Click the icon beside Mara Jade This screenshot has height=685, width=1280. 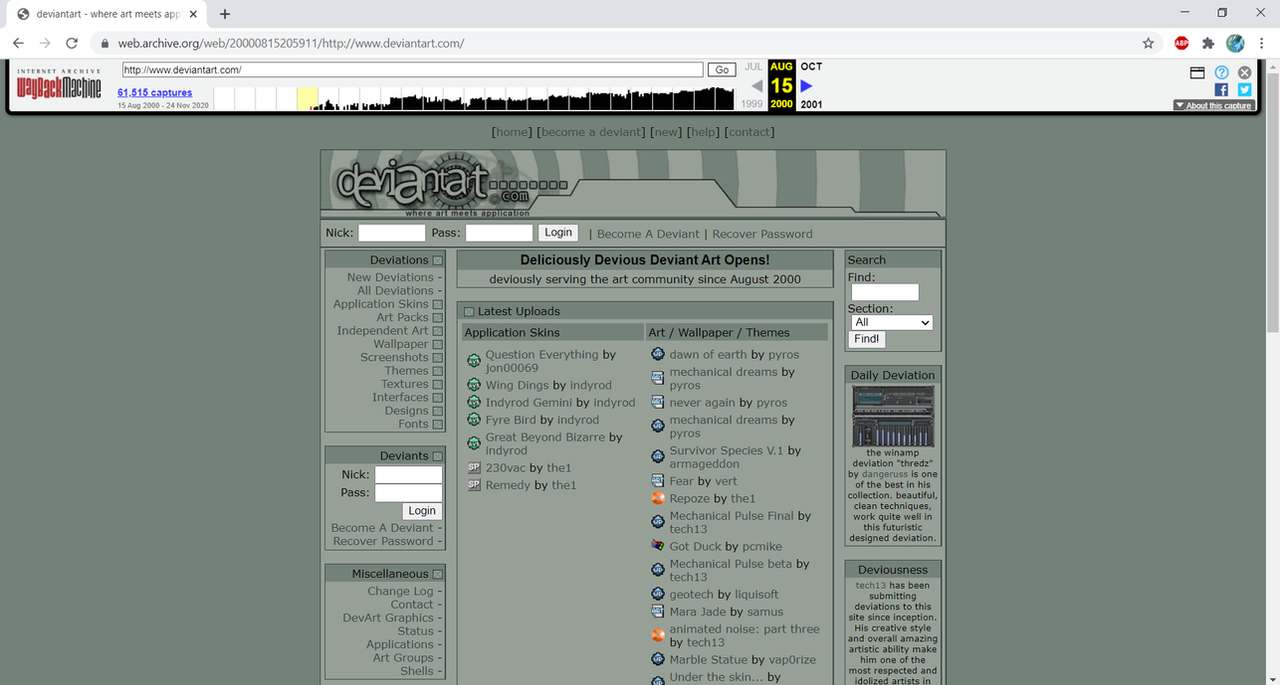[x=658, y=611]
